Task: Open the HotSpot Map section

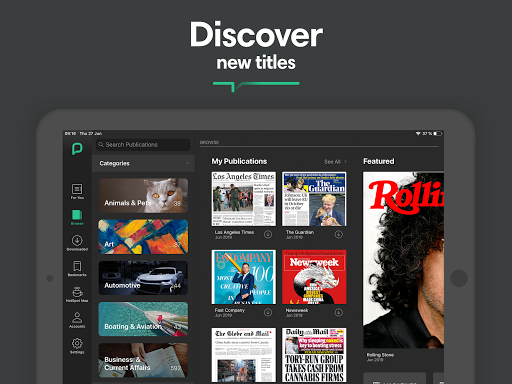Action: point(77,294)
